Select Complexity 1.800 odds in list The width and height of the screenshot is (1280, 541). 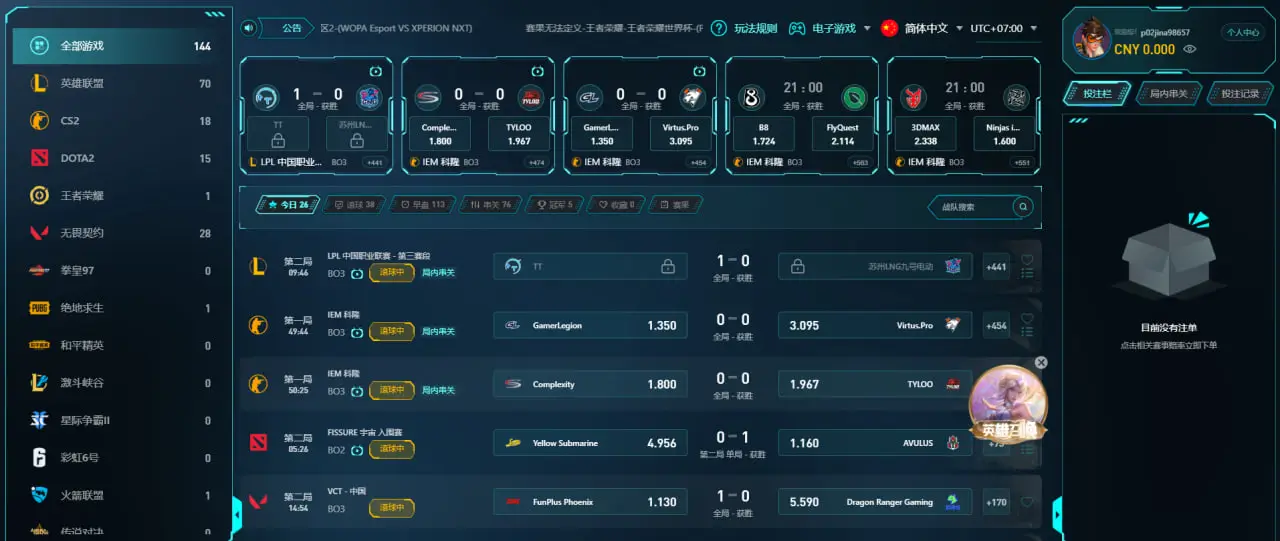590,384
